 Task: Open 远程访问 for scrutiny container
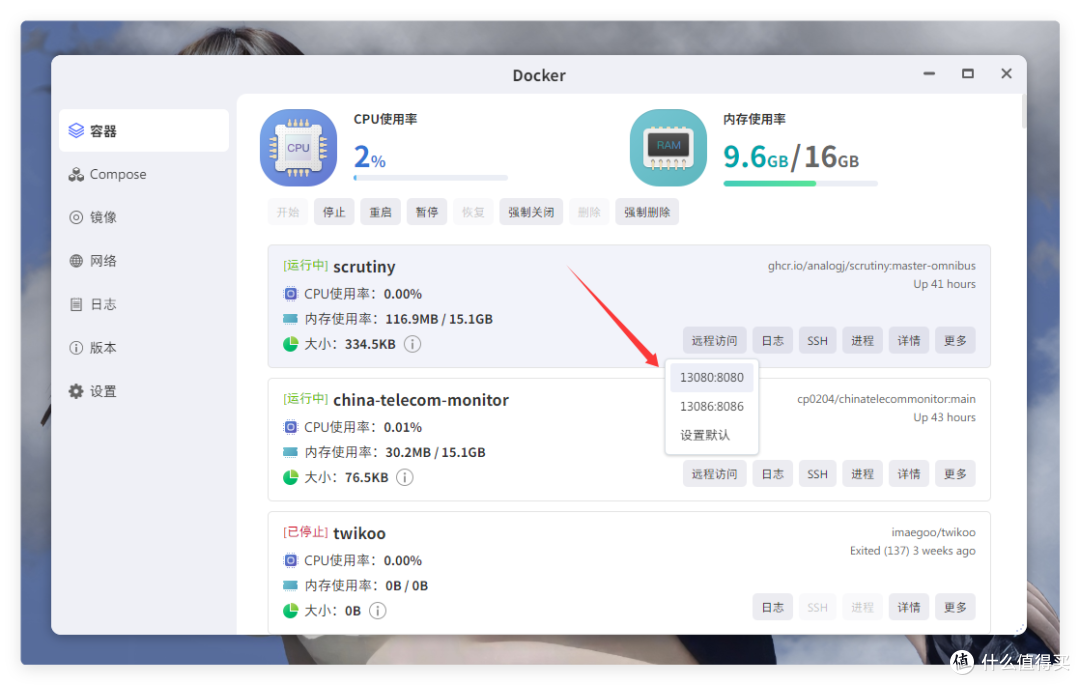point(714,341)
